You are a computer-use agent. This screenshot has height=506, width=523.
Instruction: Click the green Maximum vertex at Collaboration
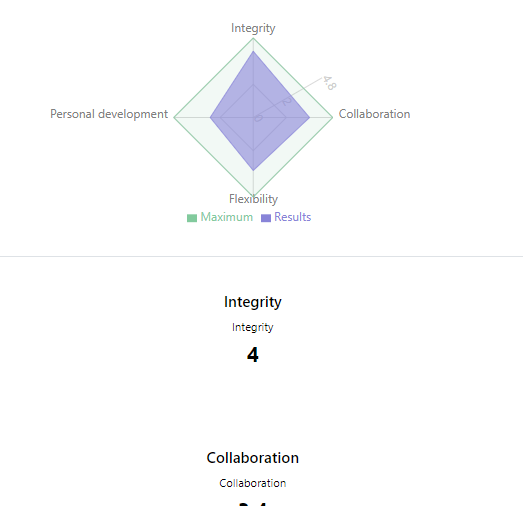click(x=332, y=117)
